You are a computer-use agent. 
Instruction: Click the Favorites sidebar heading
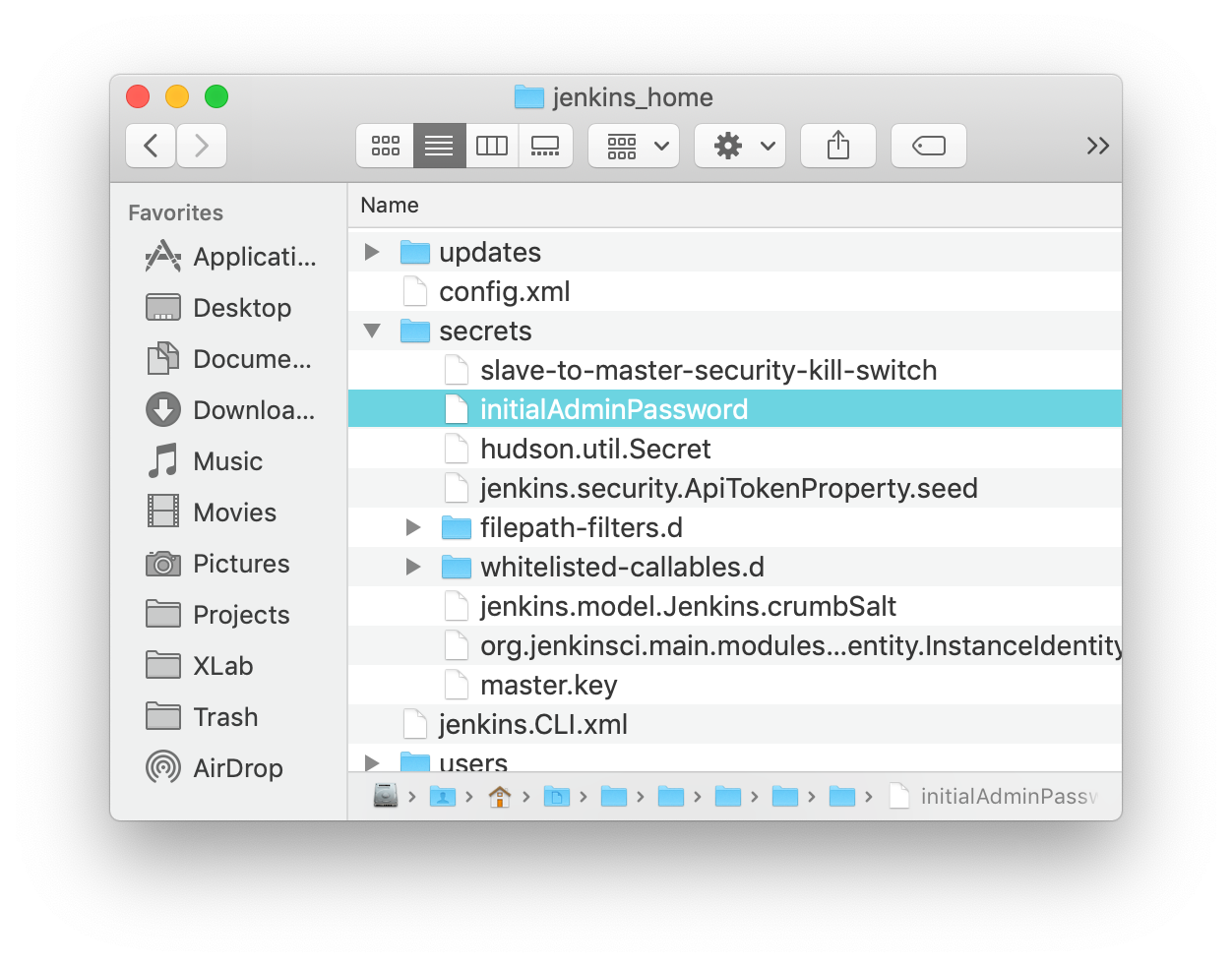point(176,212)
